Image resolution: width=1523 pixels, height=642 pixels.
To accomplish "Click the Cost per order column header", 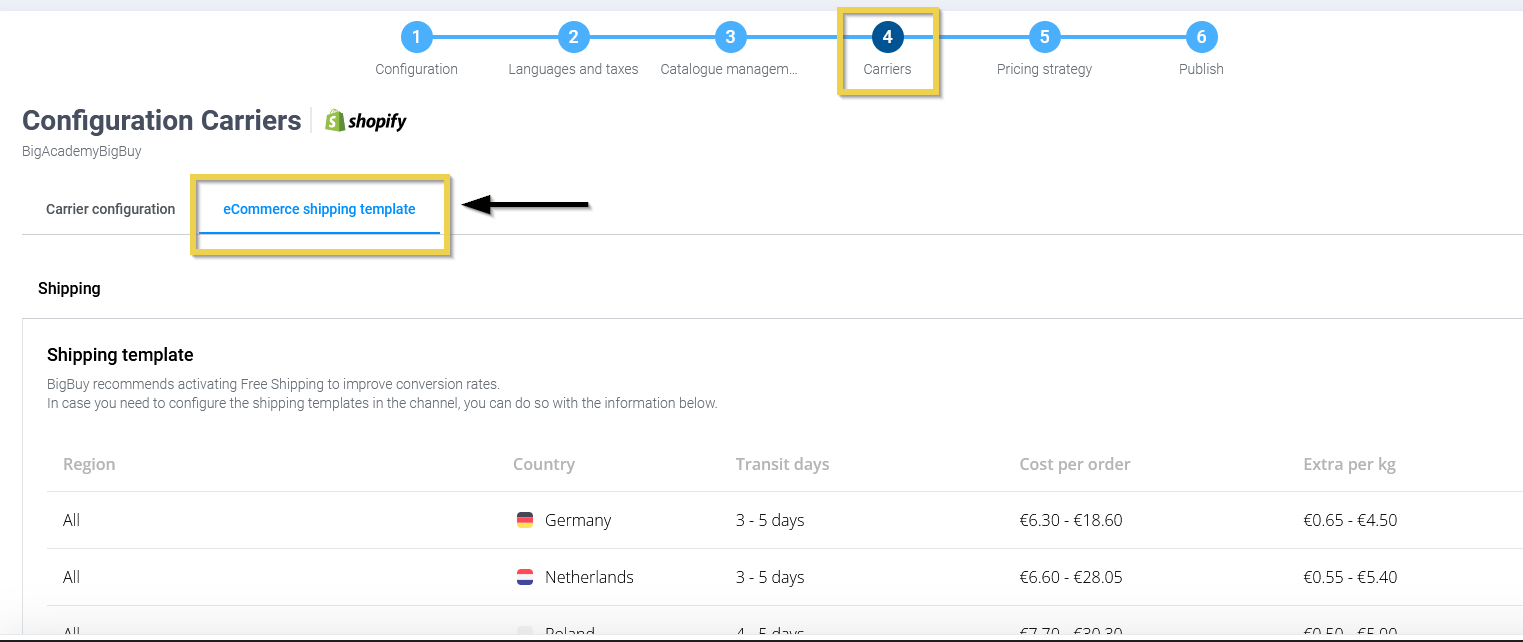I will (x=1074, y=464).
